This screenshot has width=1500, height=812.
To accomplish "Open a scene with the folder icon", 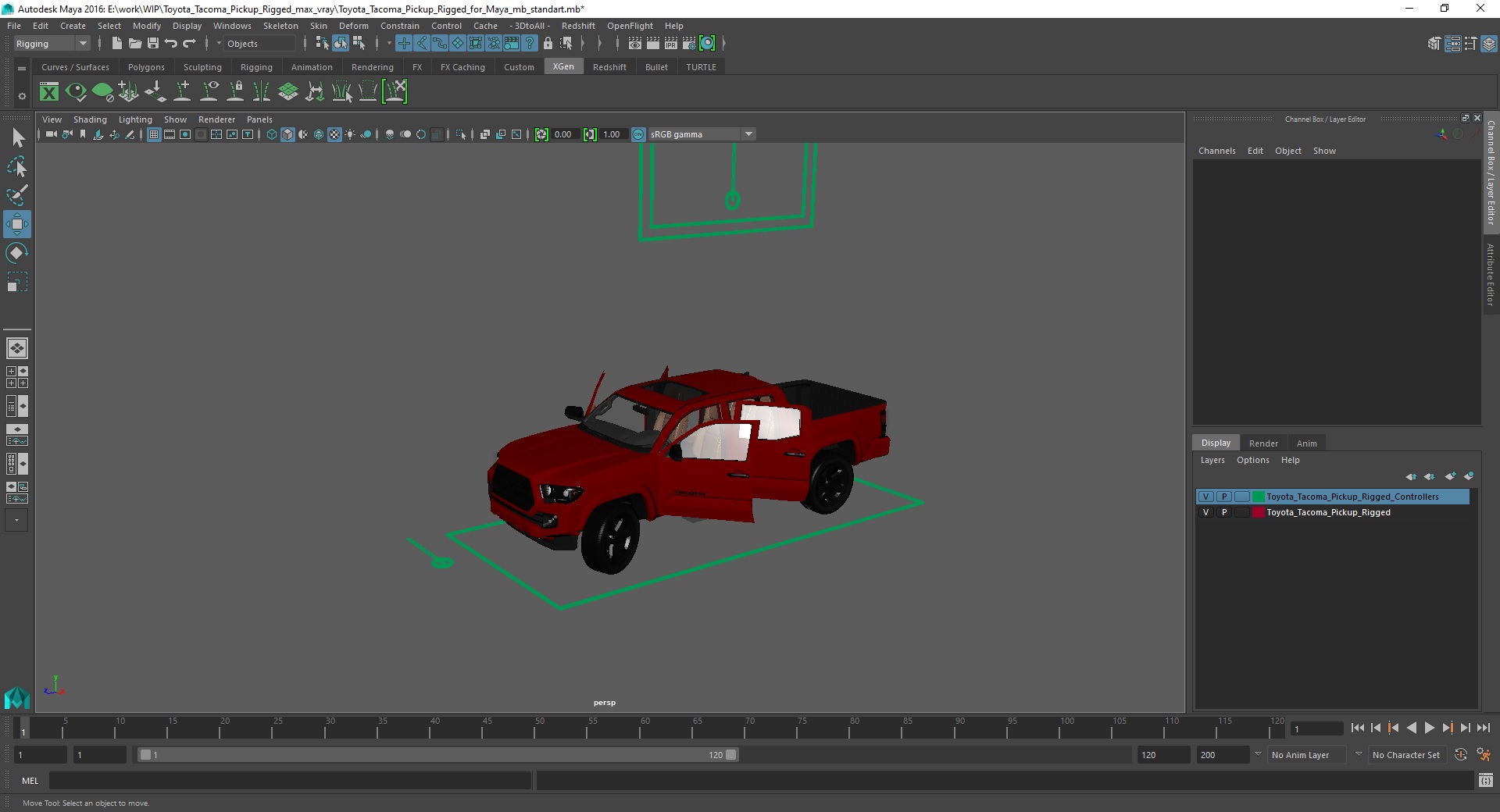I will click(x=134, y=44).
